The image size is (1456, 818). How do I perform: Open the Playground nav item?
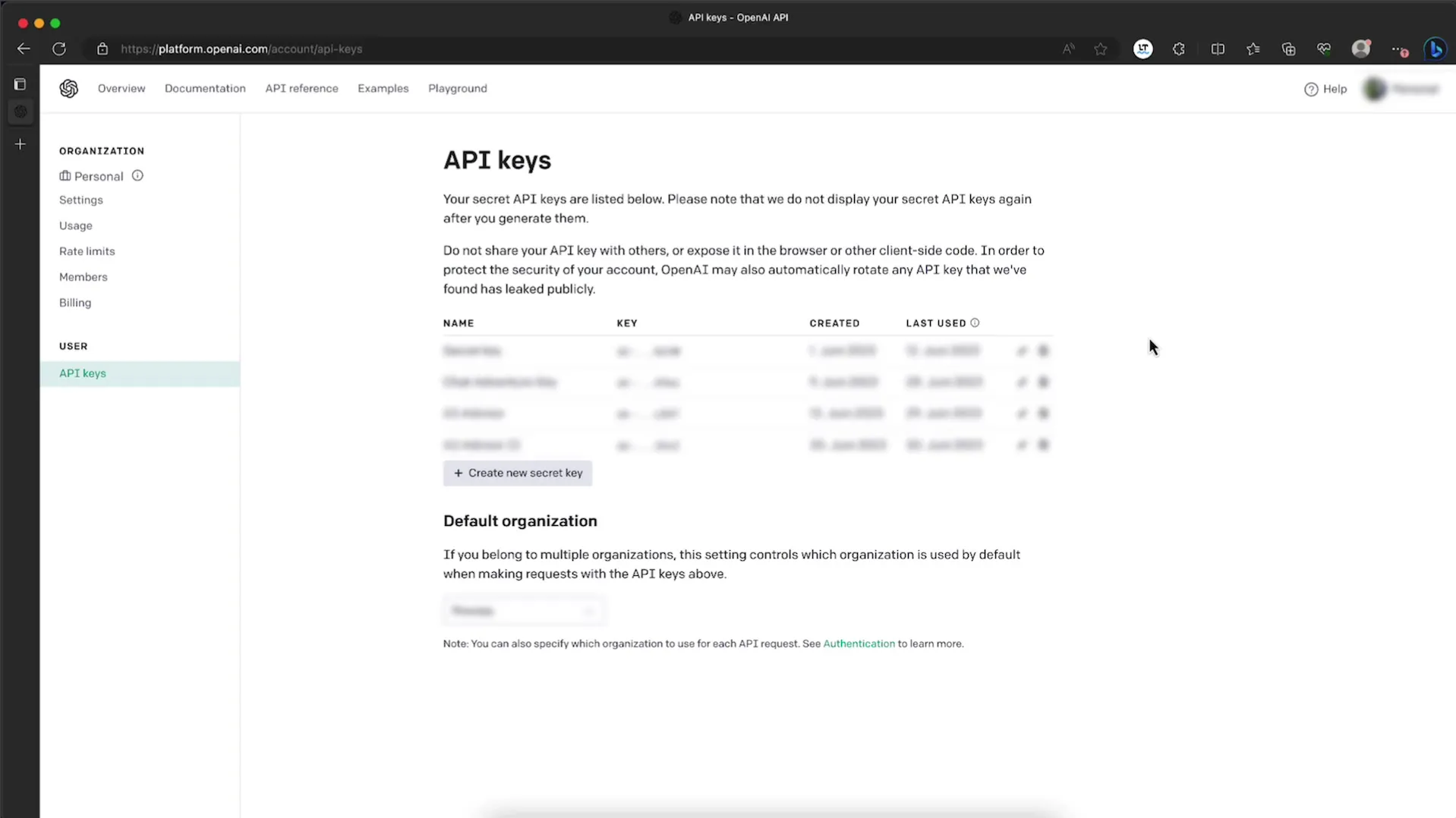pyautogui.click(x=458, y=88)
